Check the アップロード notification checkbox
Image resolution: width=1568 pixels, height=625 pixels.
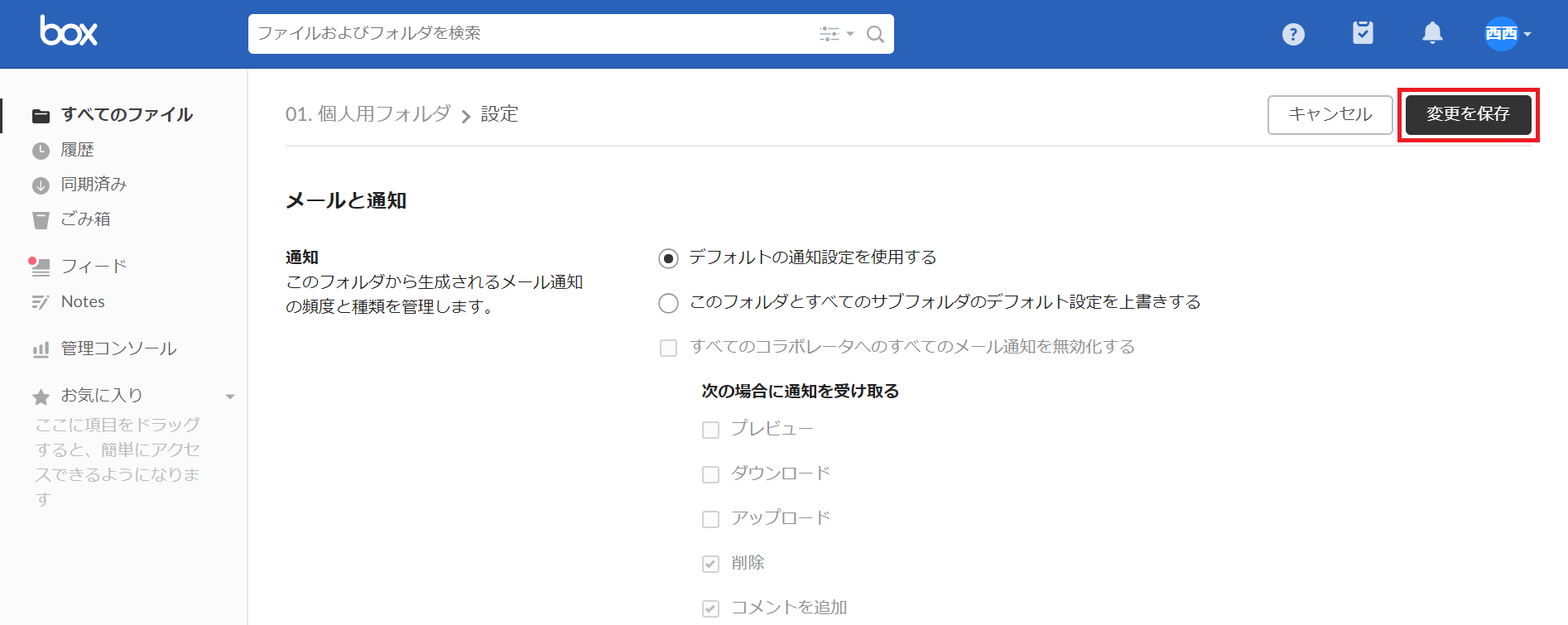click(710, 519)
